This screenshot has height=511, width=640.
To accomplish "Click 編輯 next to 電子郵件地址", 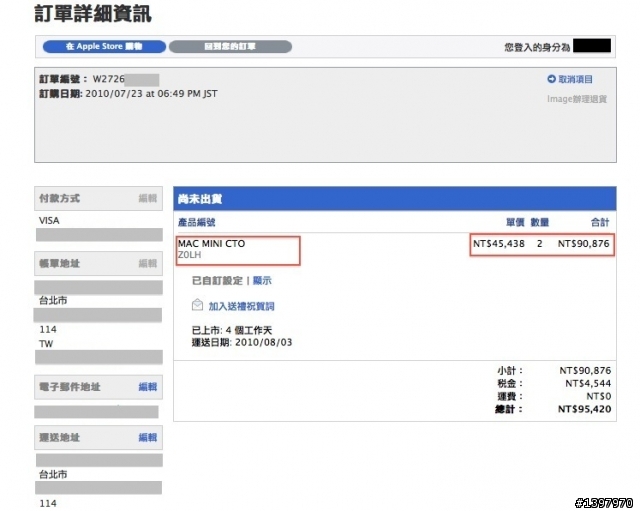I will point(147,387).
